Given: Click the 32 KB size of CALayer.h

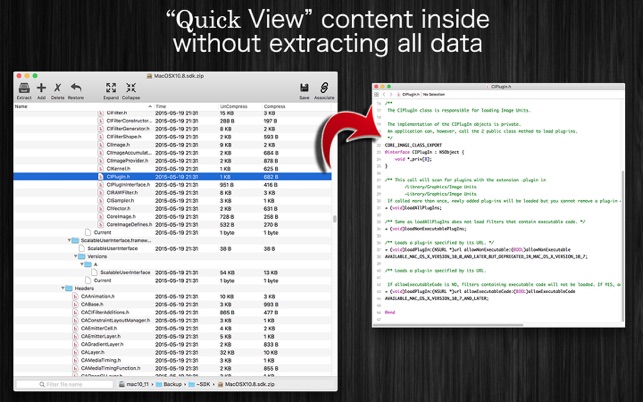Looking at the screenshot, I should tap(227, 352).
